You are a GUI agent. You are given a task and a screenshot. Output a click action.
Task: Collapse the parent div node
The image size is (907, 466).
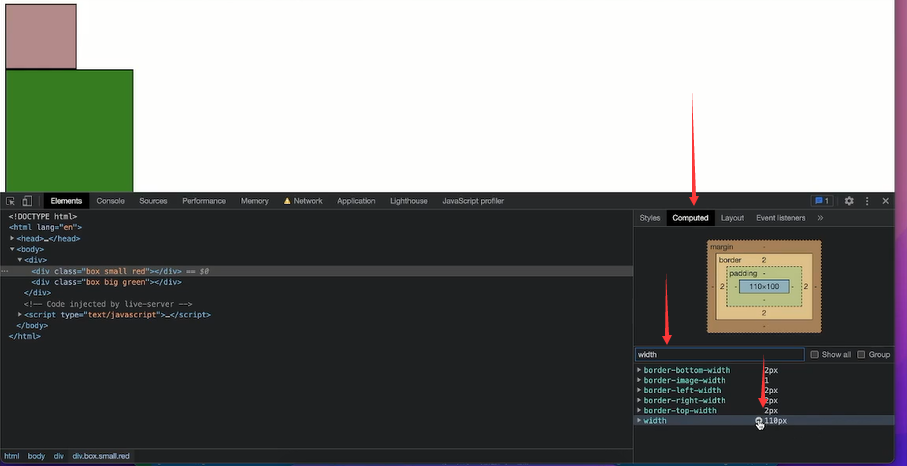tap(20, 260)
